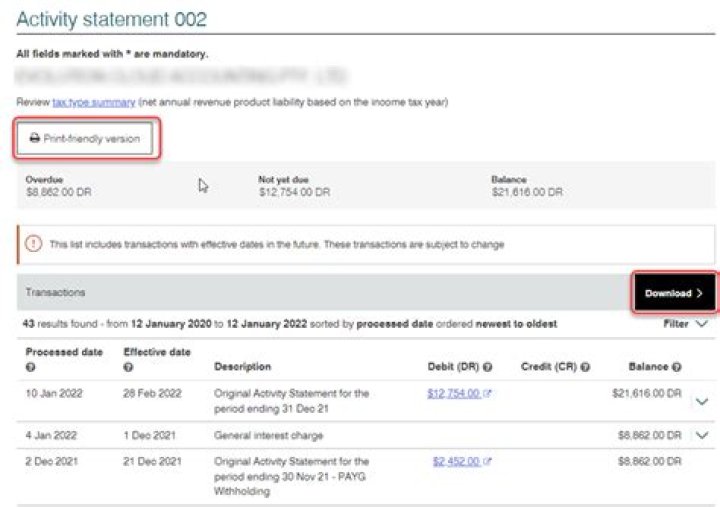Click the Effective date help icon
This screenshot has height=507, width=720.
pyautogui.click(x=128, y=367)
